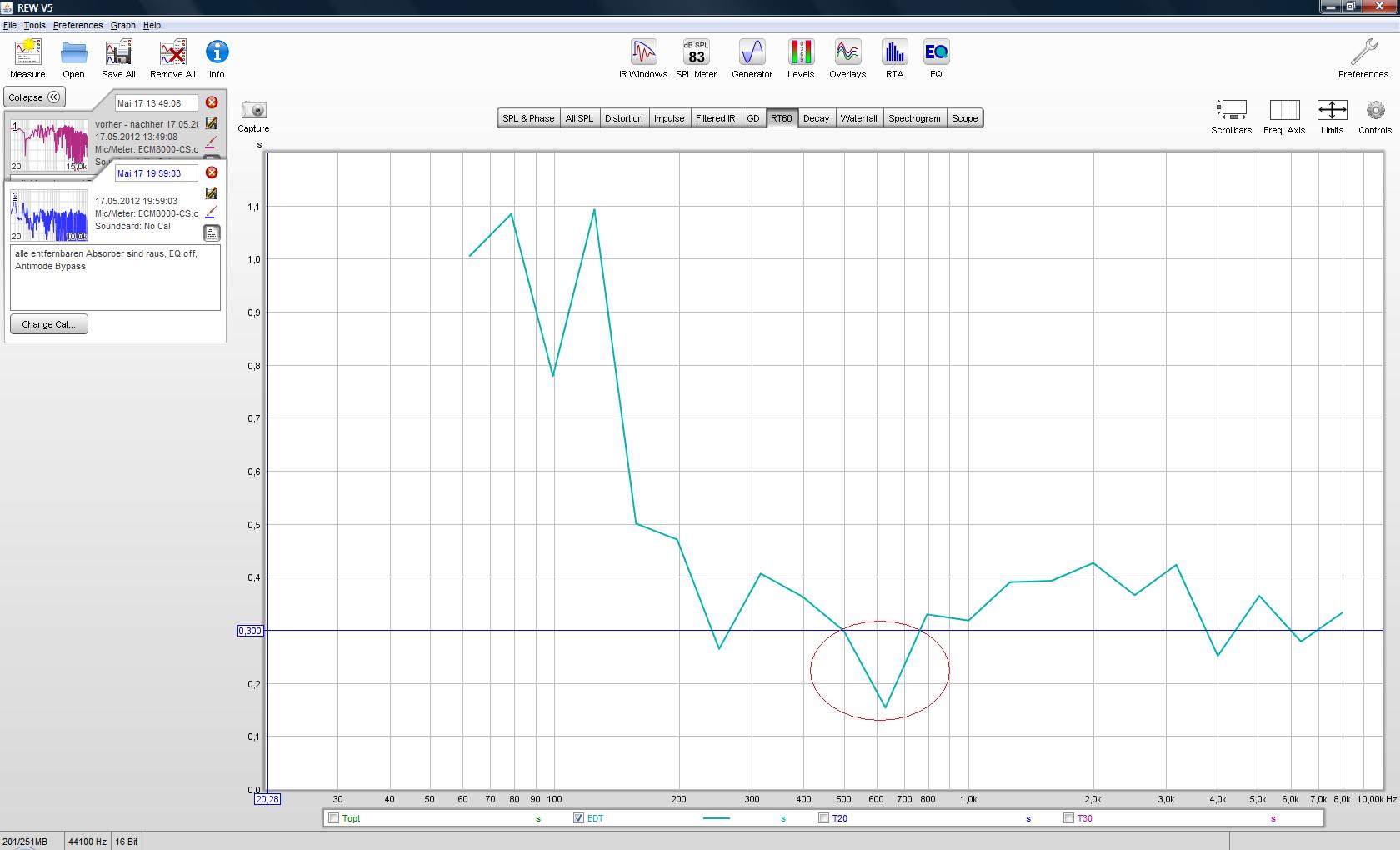Image resolution: width=1400 pixels, height=850 pixels.
Task: Remove all measurements with the Remove All icon
Action: point(172,59)
